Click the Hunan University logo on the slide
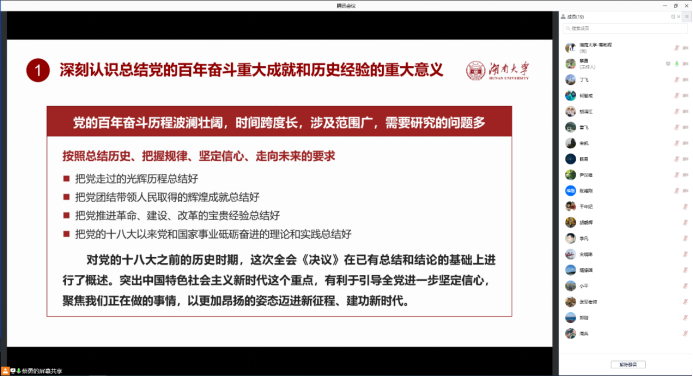The width and height of the screenshot is (693, 376). coord(497,71)
